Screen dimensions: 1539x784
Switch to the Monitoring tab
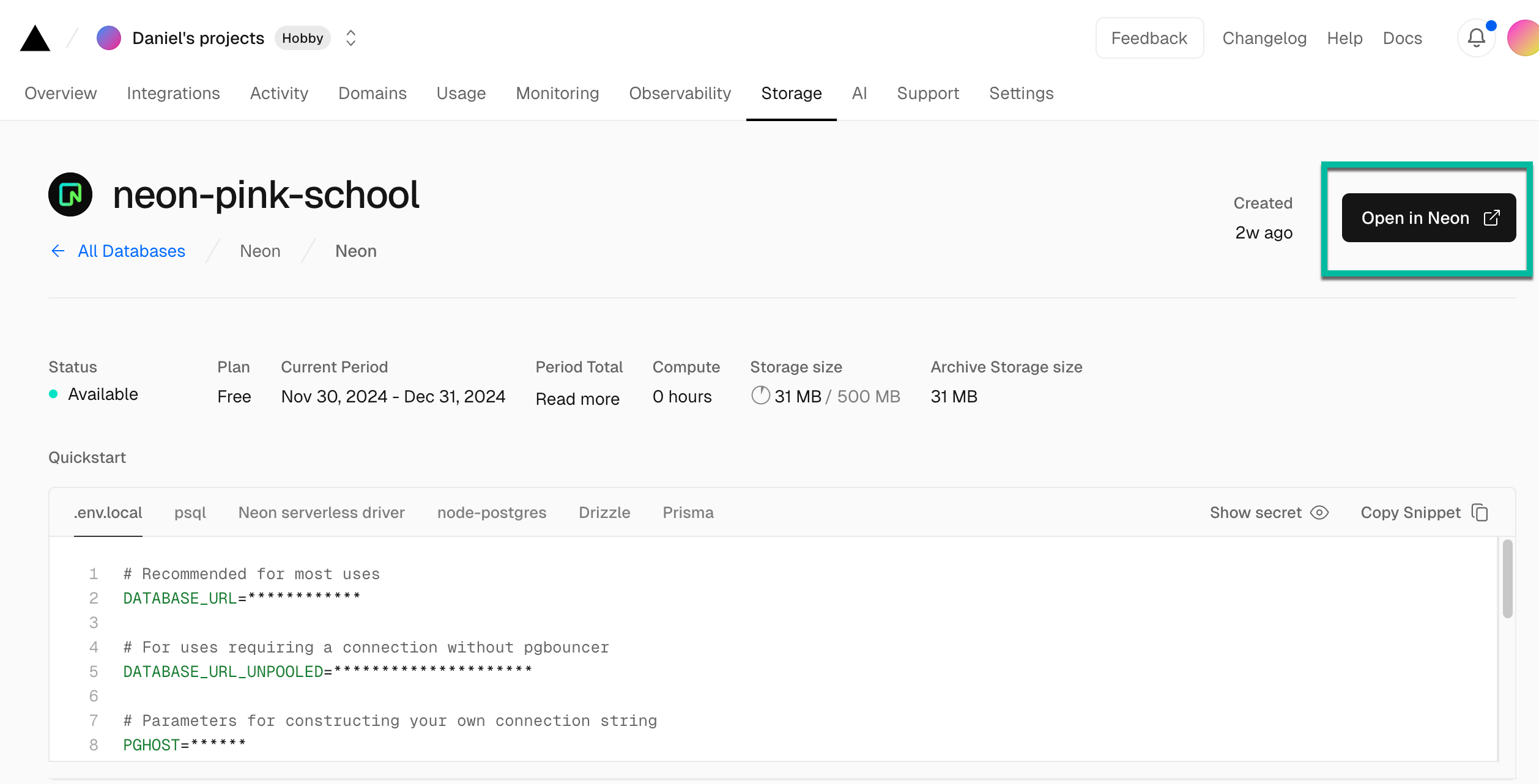(557, 93)
